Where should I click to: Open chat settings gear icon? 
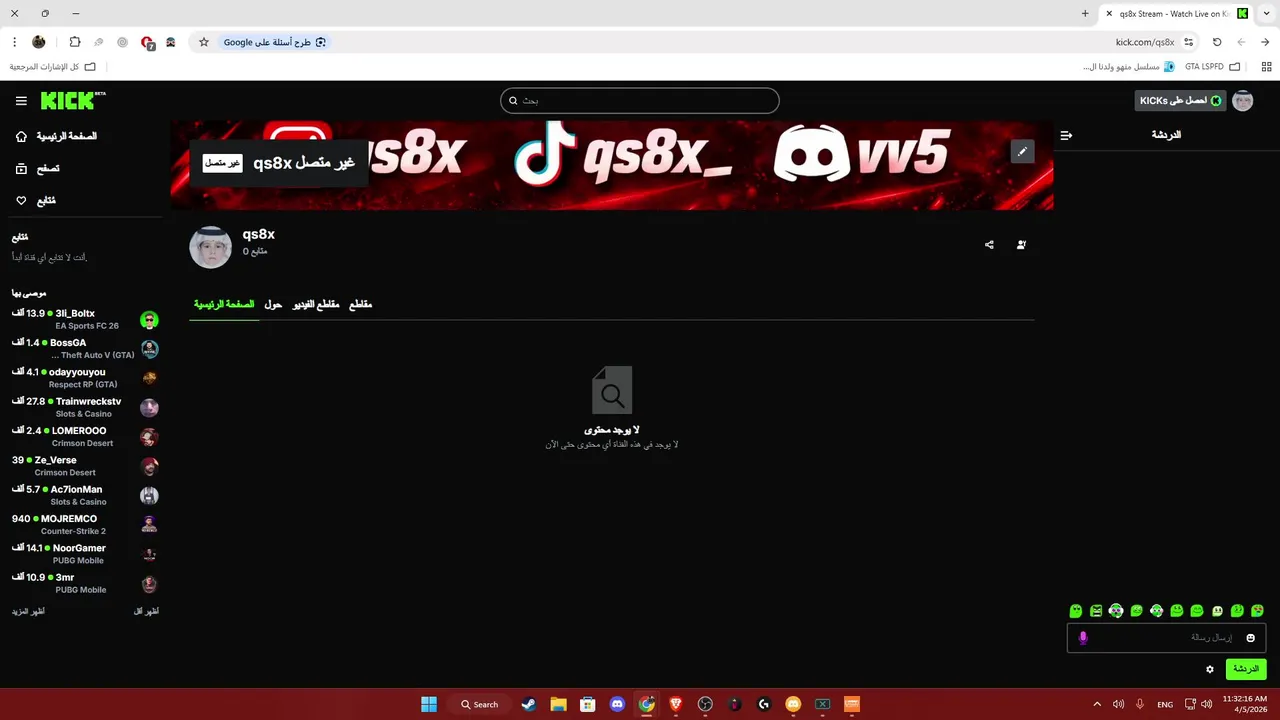pos(1210,669)
